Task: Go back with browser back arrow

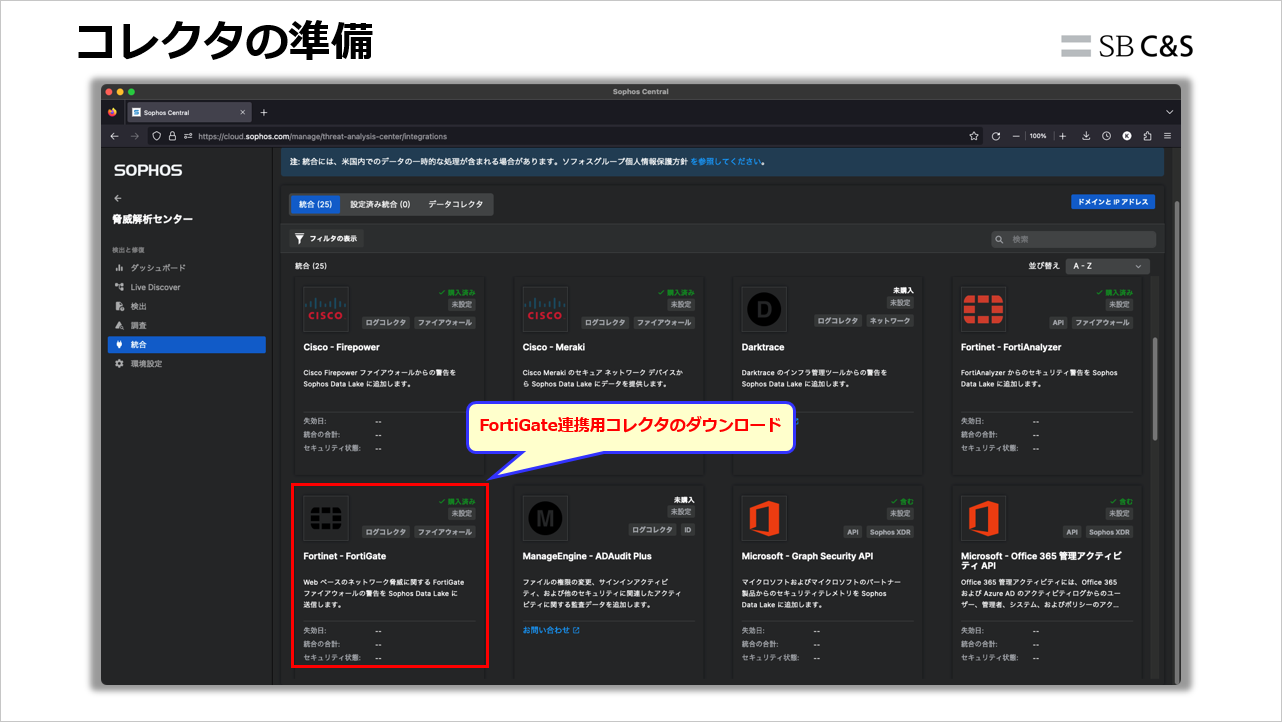Action: [114, 136]
